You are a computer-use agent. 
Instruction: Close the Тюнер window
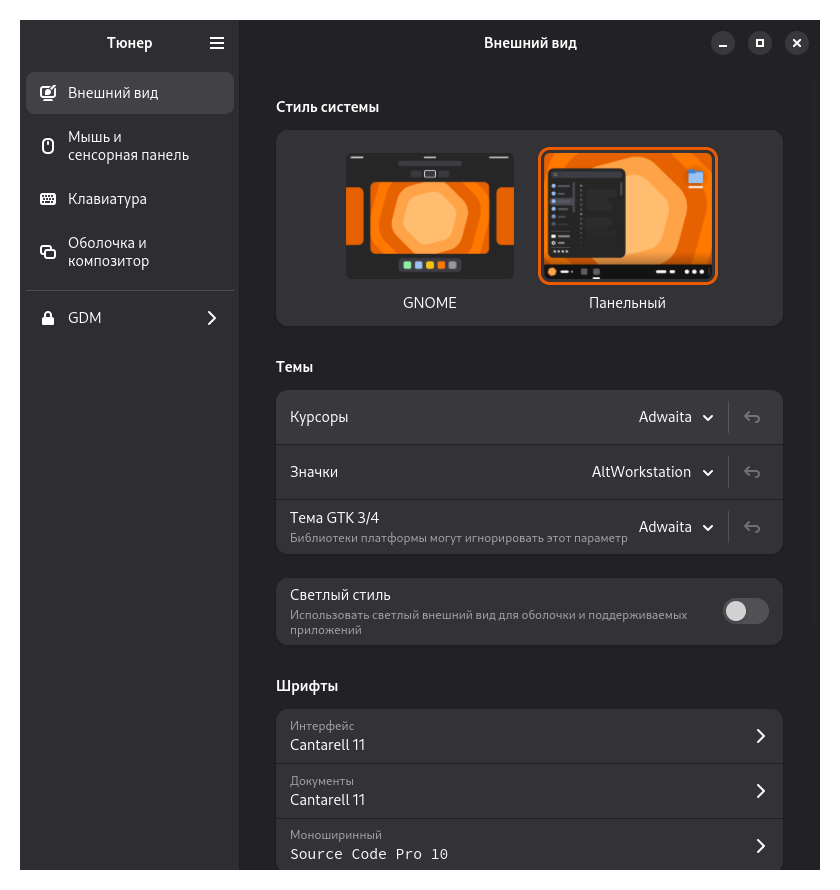pos(797,43)
